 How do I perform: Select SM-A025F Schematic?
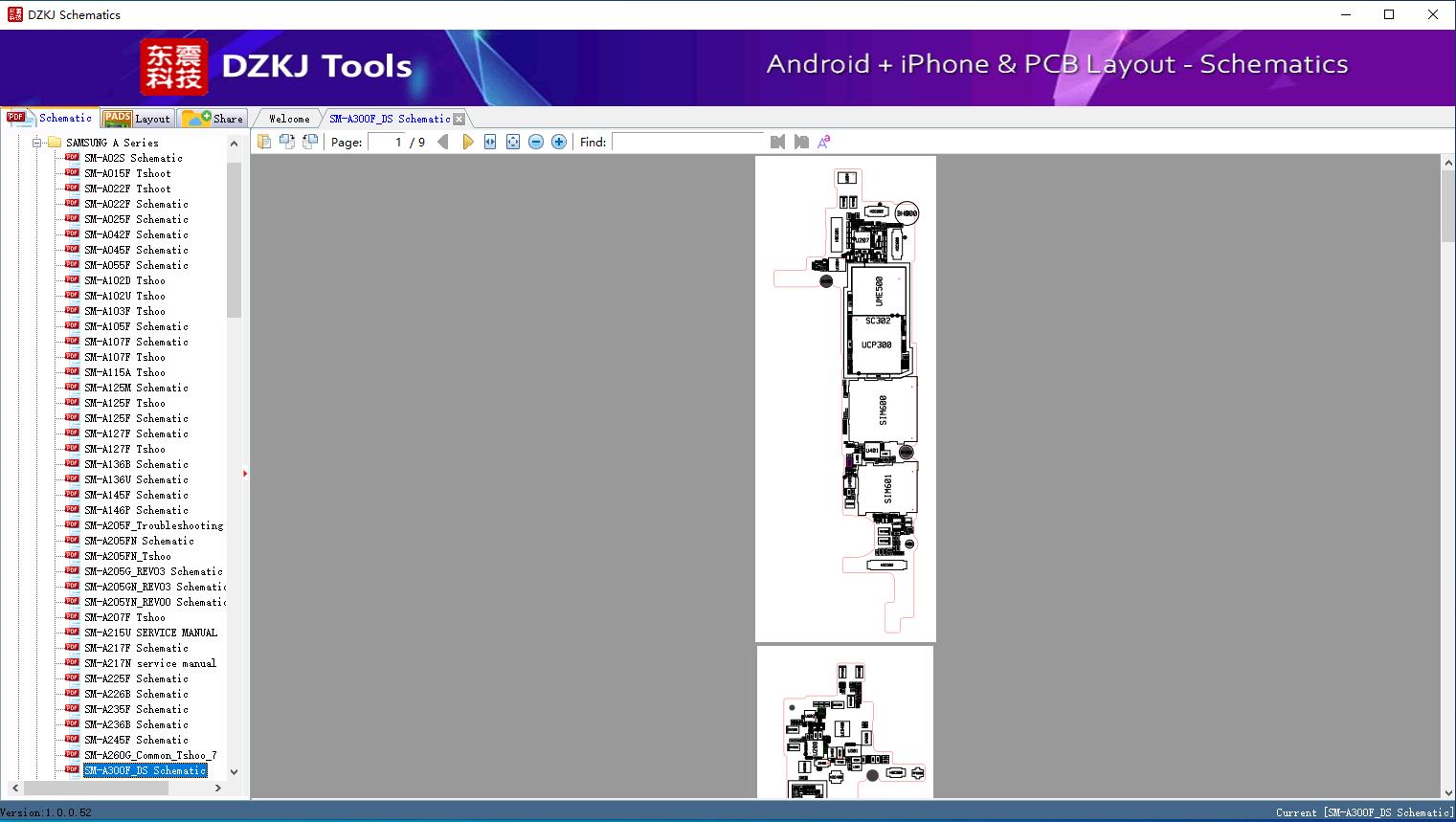tap(136, 219)
